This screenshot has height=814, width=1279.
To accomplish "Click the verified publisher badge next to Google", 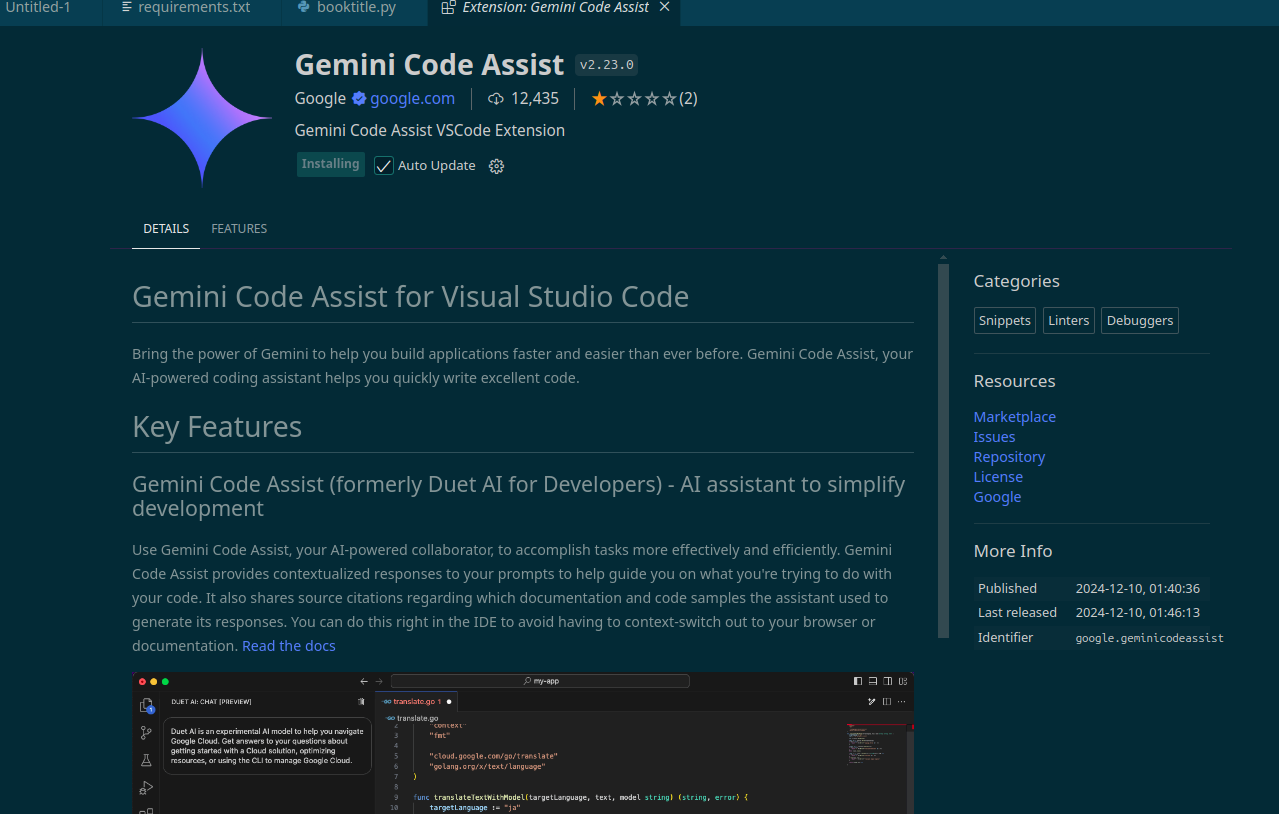I will [x=358, y=98].
